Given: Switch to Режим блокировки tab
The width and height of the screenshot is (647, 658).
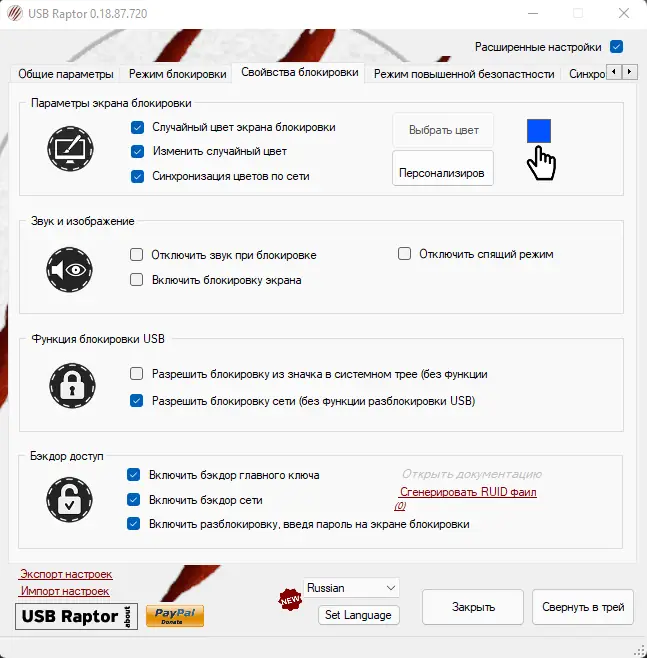Looking at the screenshot, I should (x=177, y=74).
